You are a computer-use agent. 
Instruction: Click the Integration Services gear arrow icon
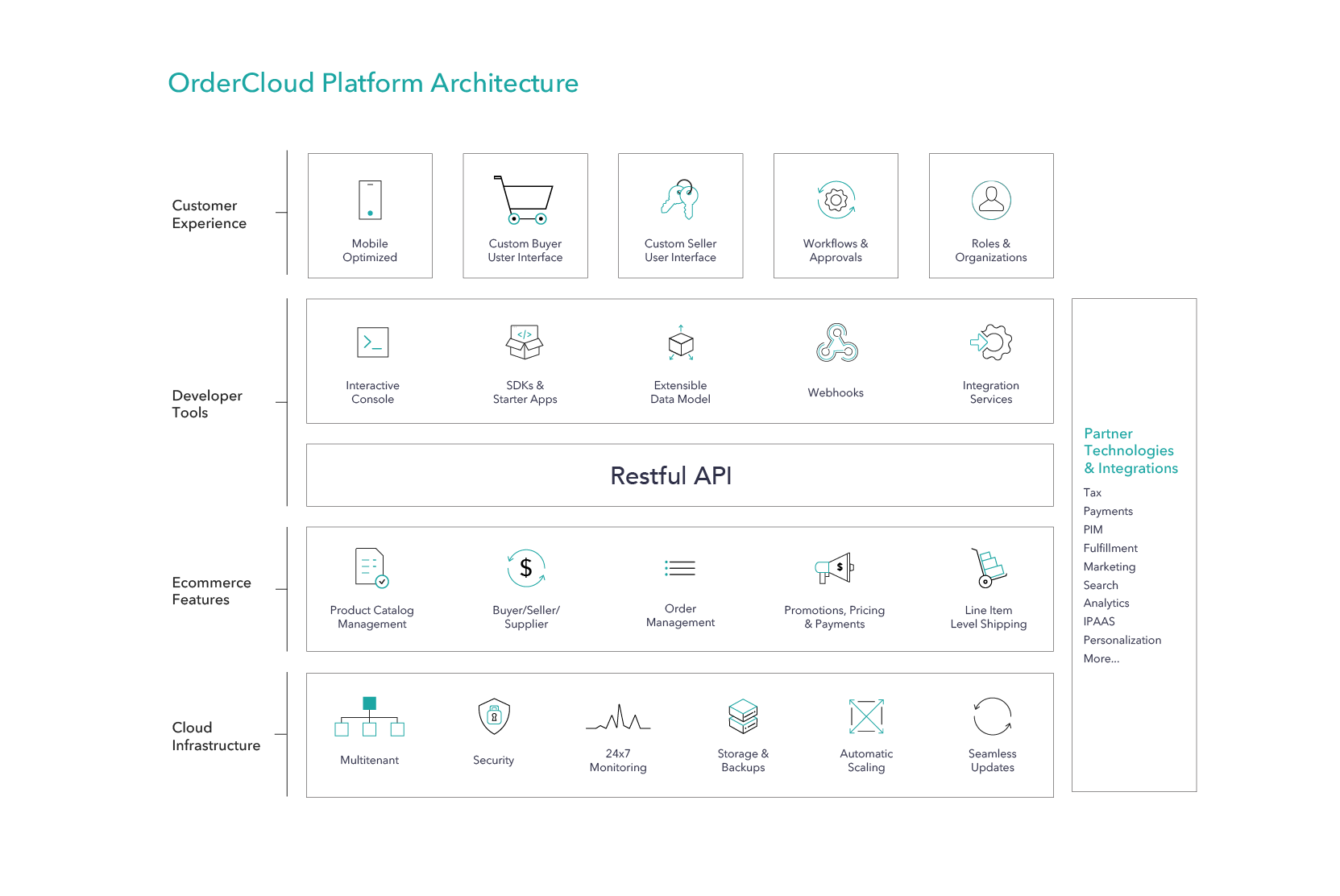[991, 342]
